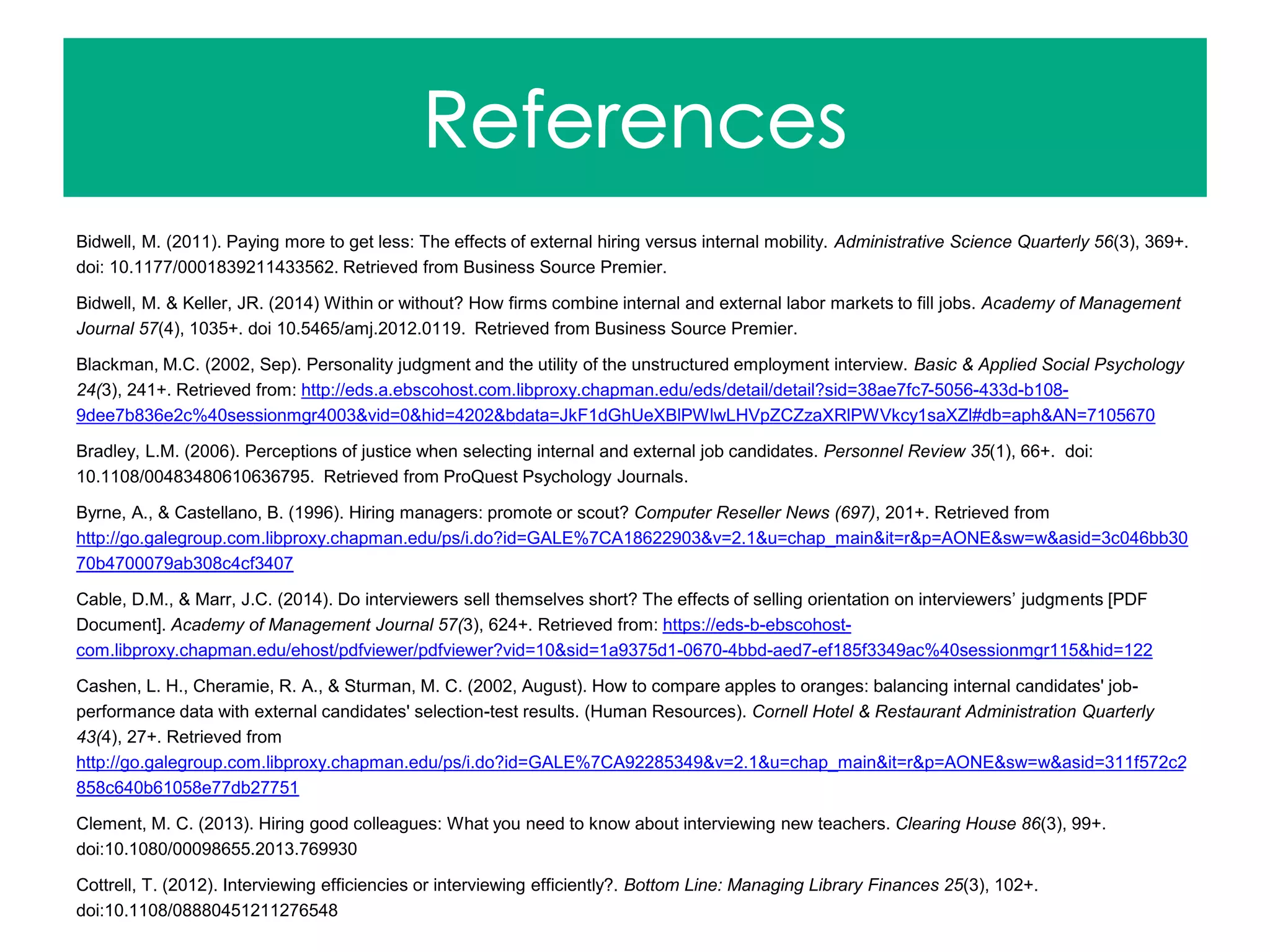Click the Administrative Science Quarterly journal title
This screenshot has width=1270, height=952.
tap(961, 242)
